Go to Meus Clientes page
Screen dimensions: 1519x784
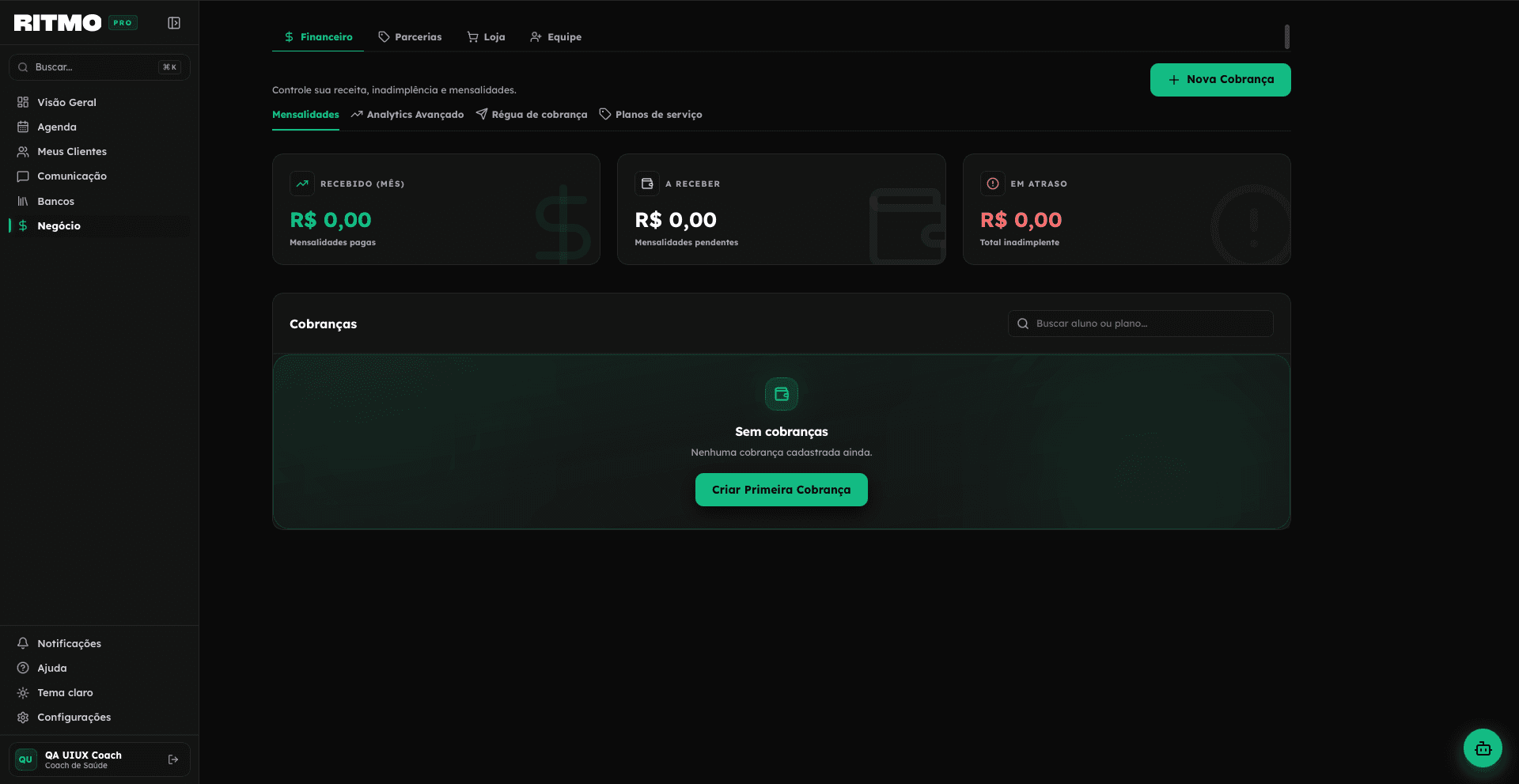pyautogui.click(x=100, y=151)
